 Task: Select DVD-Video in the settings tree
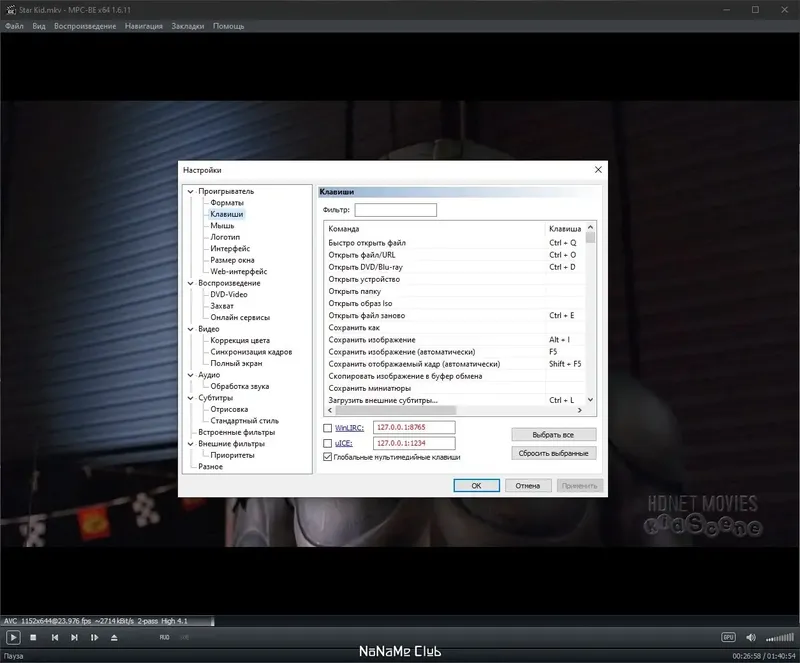pos(229,294)
